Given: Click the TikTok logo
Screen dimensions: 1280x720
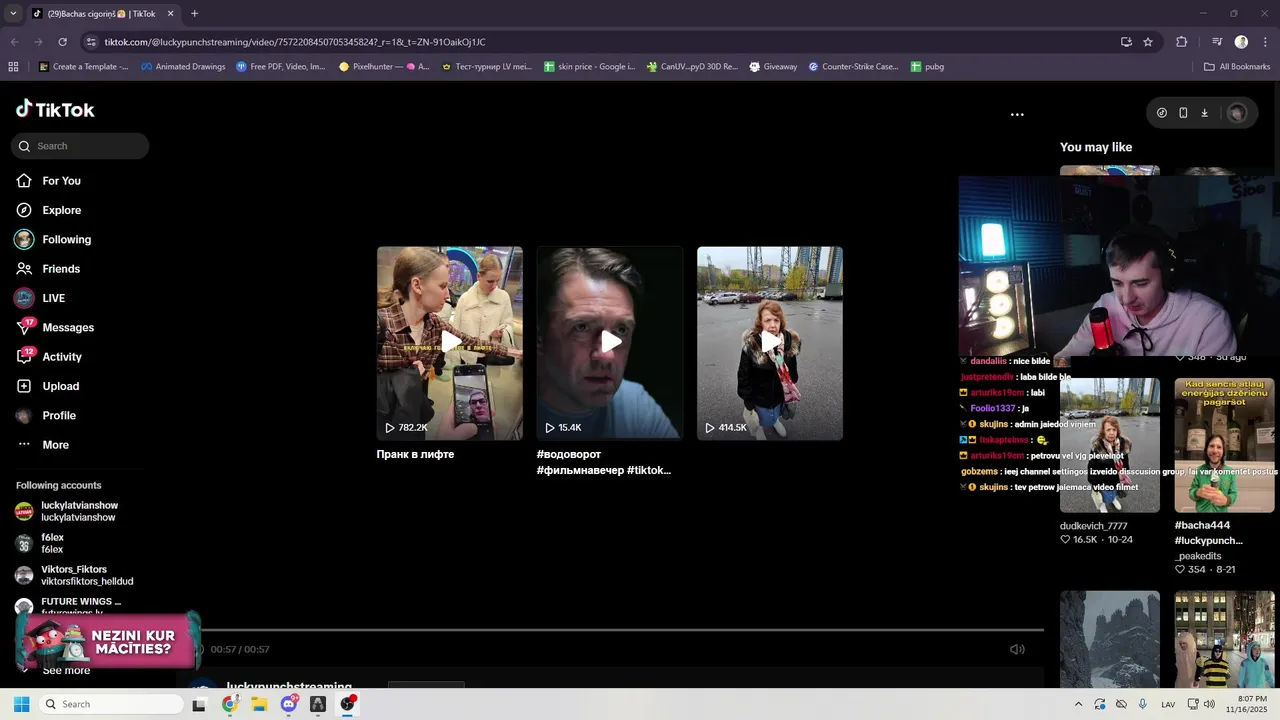Looking at the screenshot, I should [55, 109].
